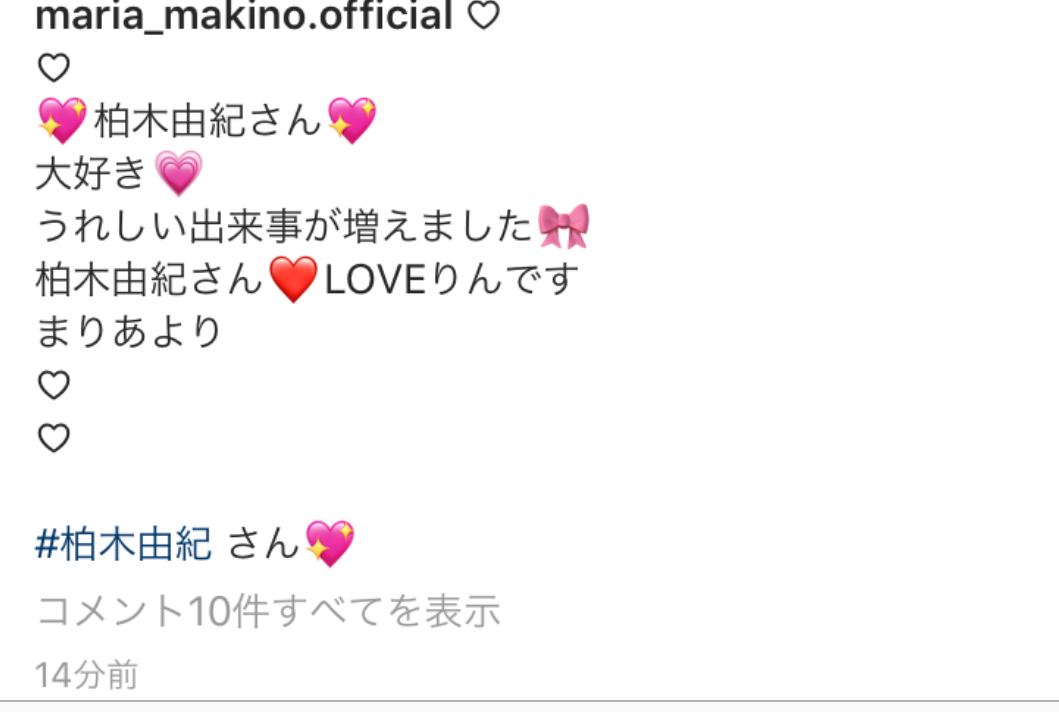Screen dimensions: 1059x712
Task: Click the red heart before LOVEりんです
Action: click(x=293, y=279)
